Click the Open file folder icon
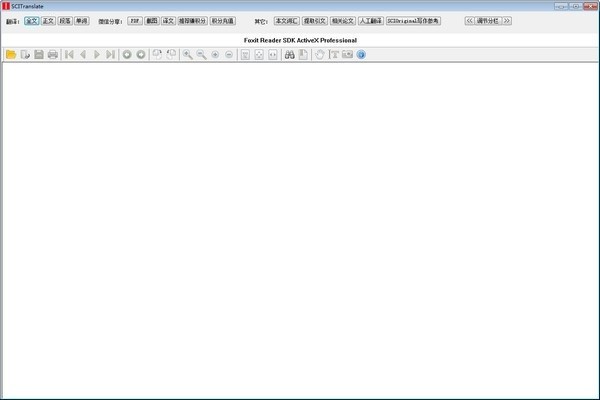This screenshot has height=400, width=600. coord(11,54)
